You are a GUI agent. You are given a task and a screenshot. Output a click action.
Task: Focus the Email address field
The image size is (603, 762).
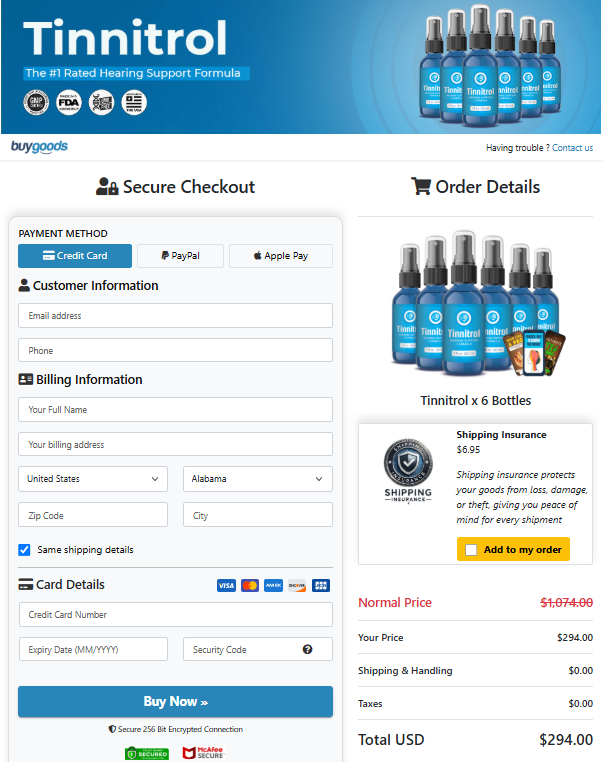click(x=175, y=315)
